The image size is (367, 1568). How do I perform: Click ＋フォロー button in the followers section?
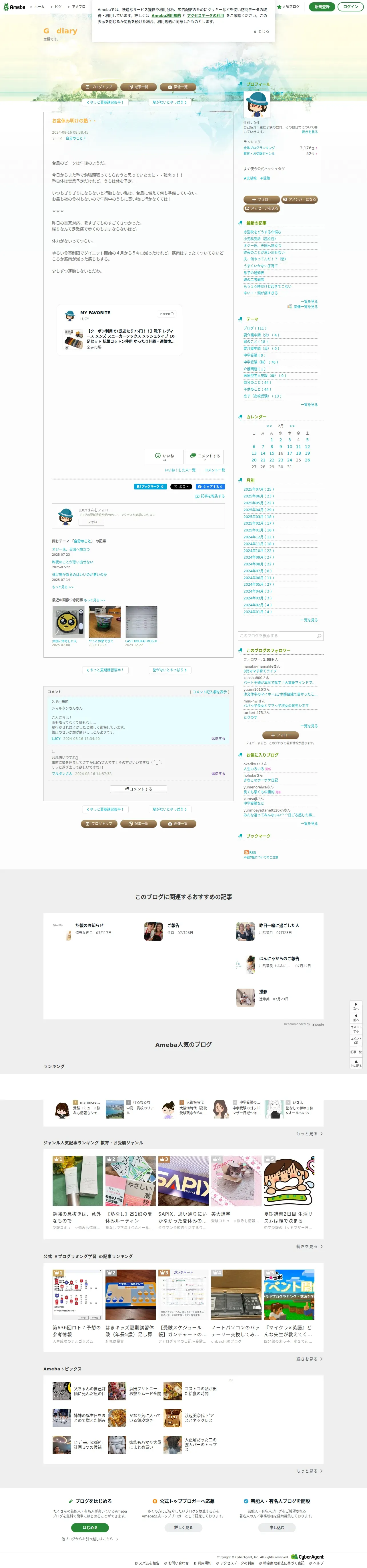coord(280,735)
